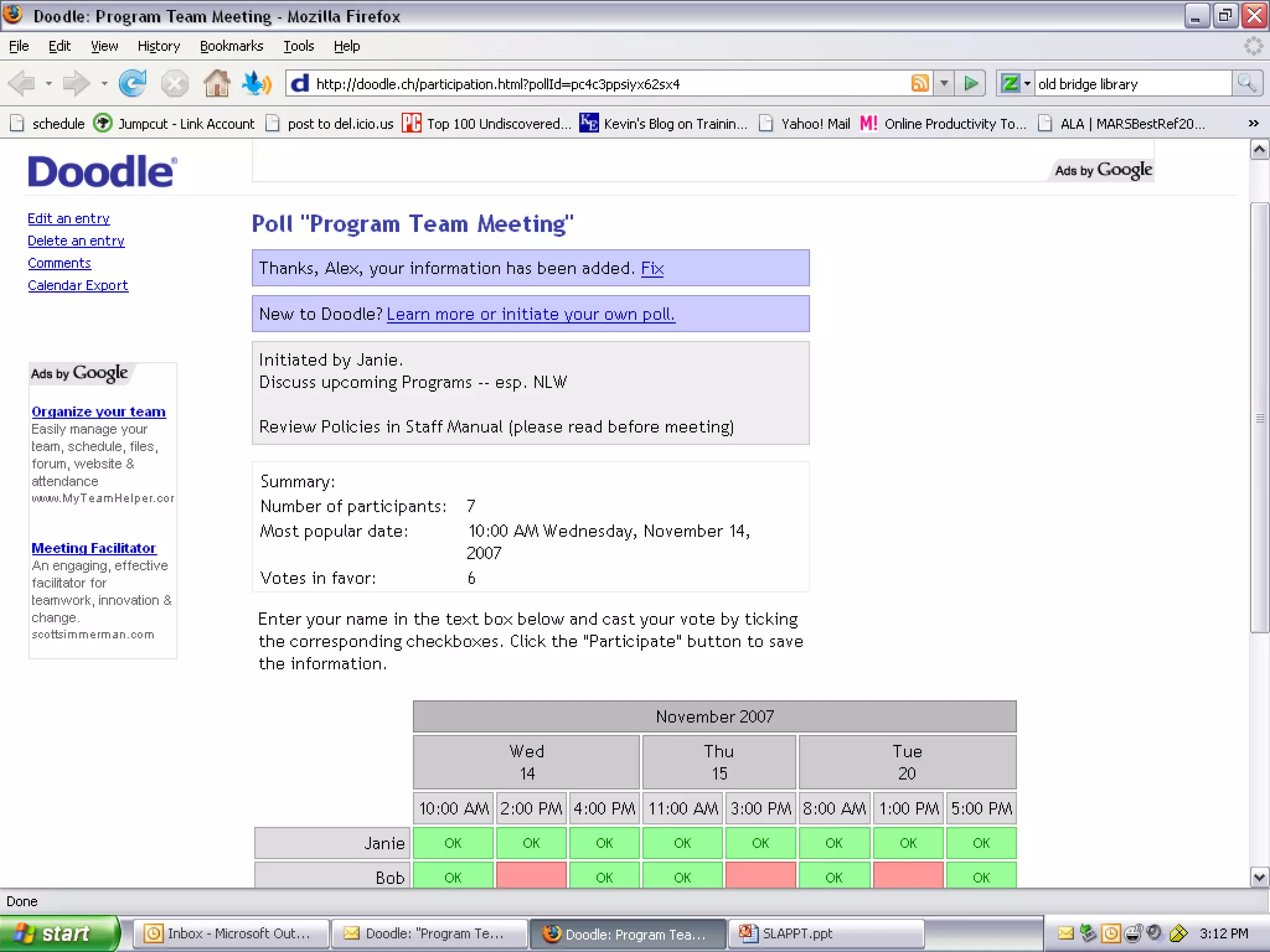Click the Reload page icon

(132, 84)
